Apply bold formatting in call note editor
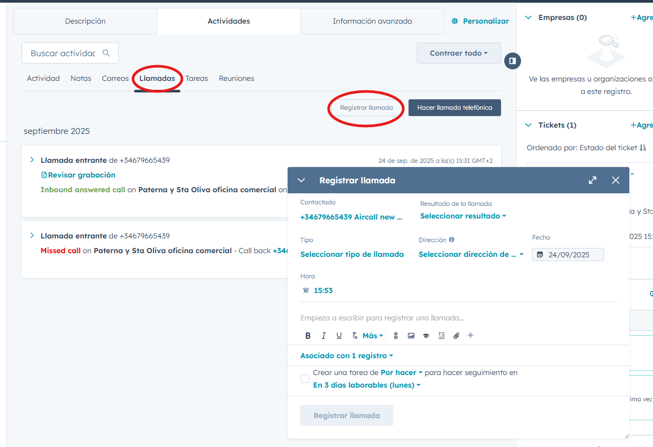Screen dimensions: 653x447 point(308,336)
